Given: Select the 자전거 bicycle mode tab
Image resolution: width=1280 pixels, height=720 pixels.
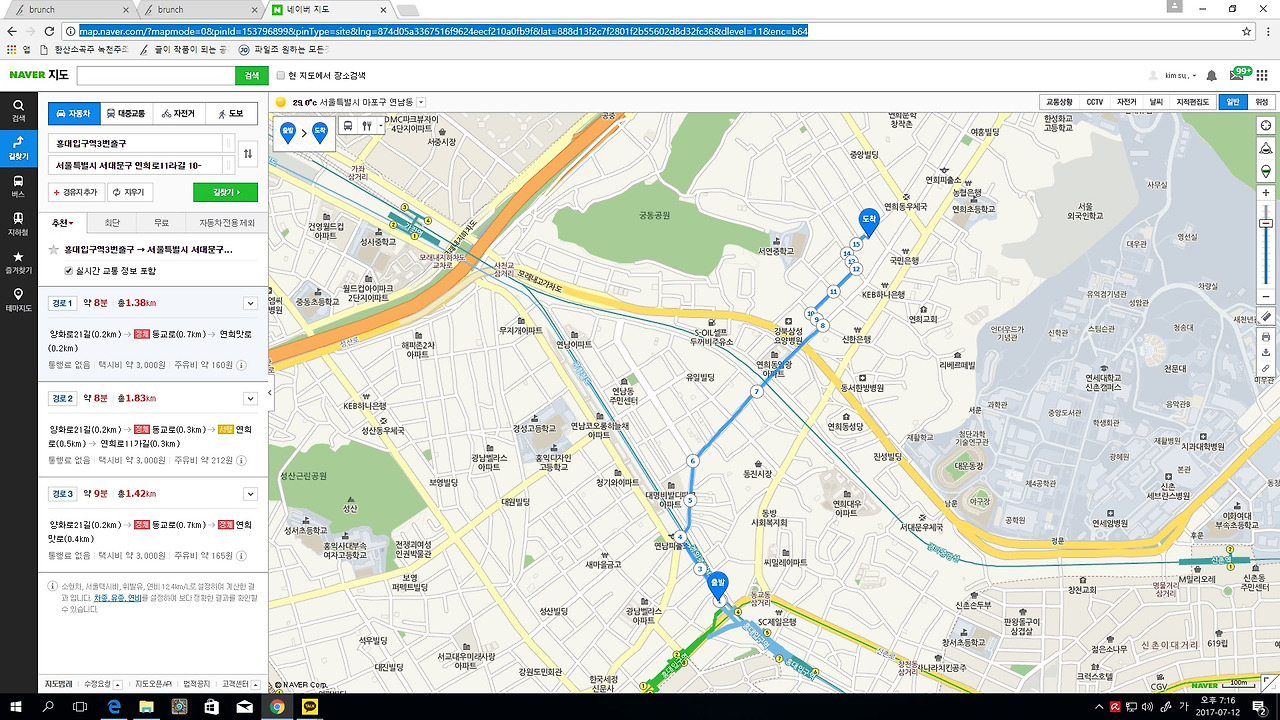Looking at the screenshot, I should coord(178,114).
